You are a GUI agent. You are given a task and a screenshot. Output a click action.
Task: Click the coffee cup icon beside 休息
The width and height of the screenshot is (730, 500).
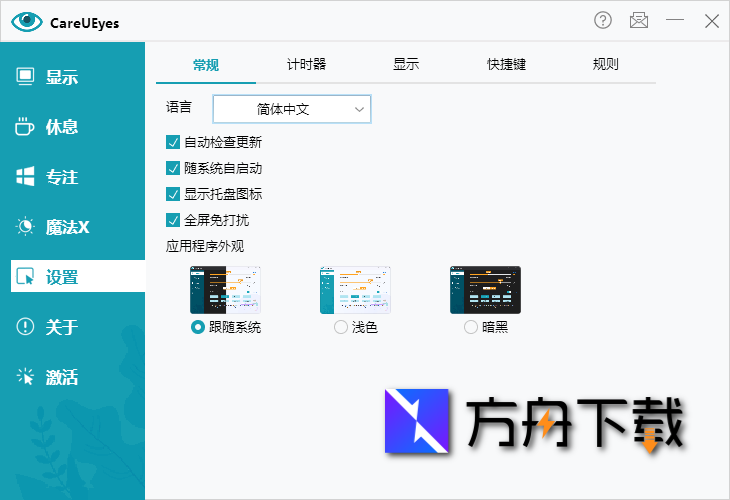click(x=24, y=126)
